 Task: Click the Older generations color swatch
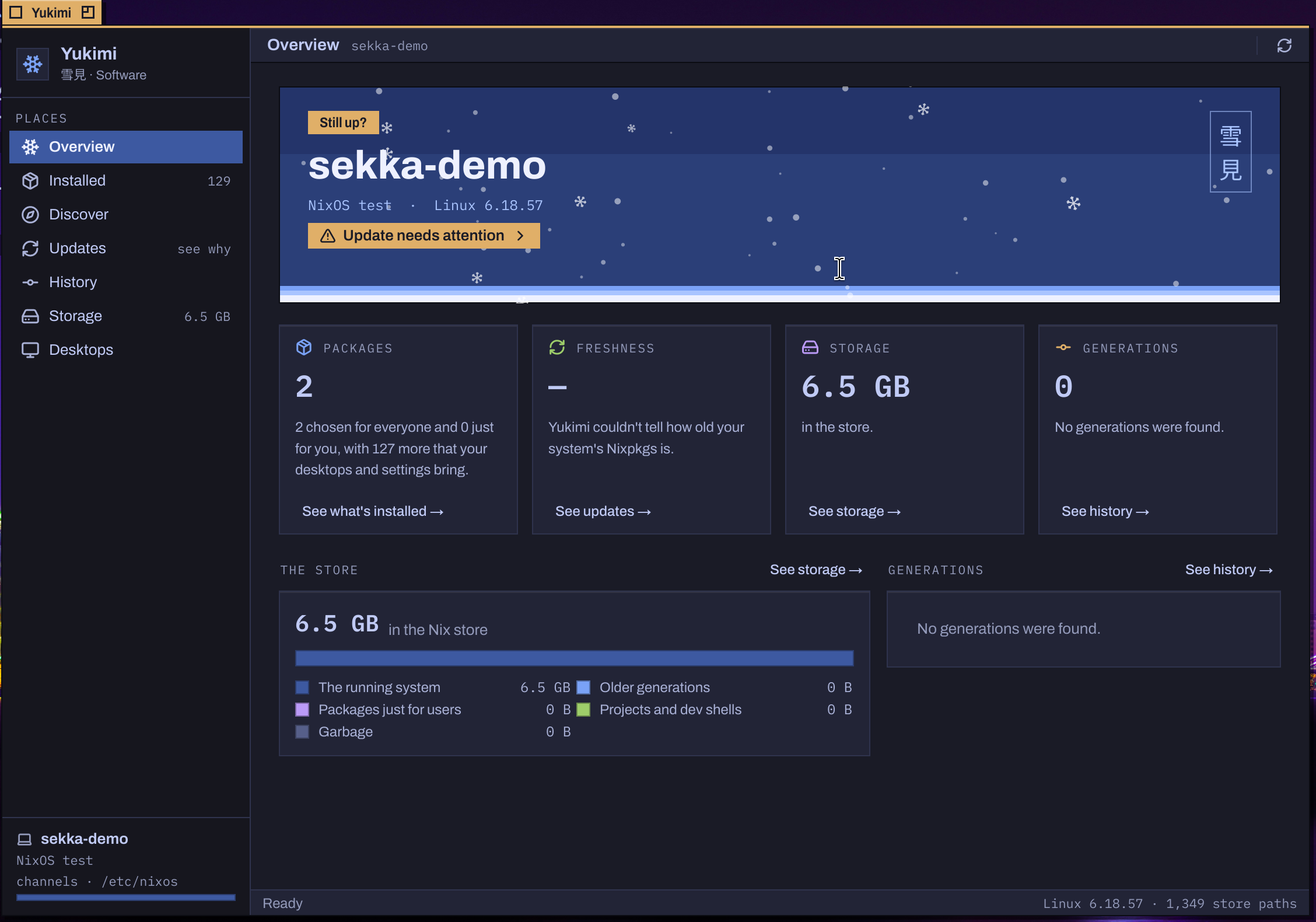click(x=583, y=687)
